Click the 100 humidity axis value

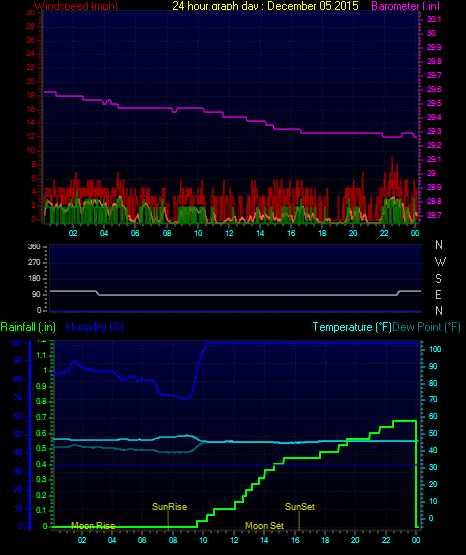tap(16, 343)
